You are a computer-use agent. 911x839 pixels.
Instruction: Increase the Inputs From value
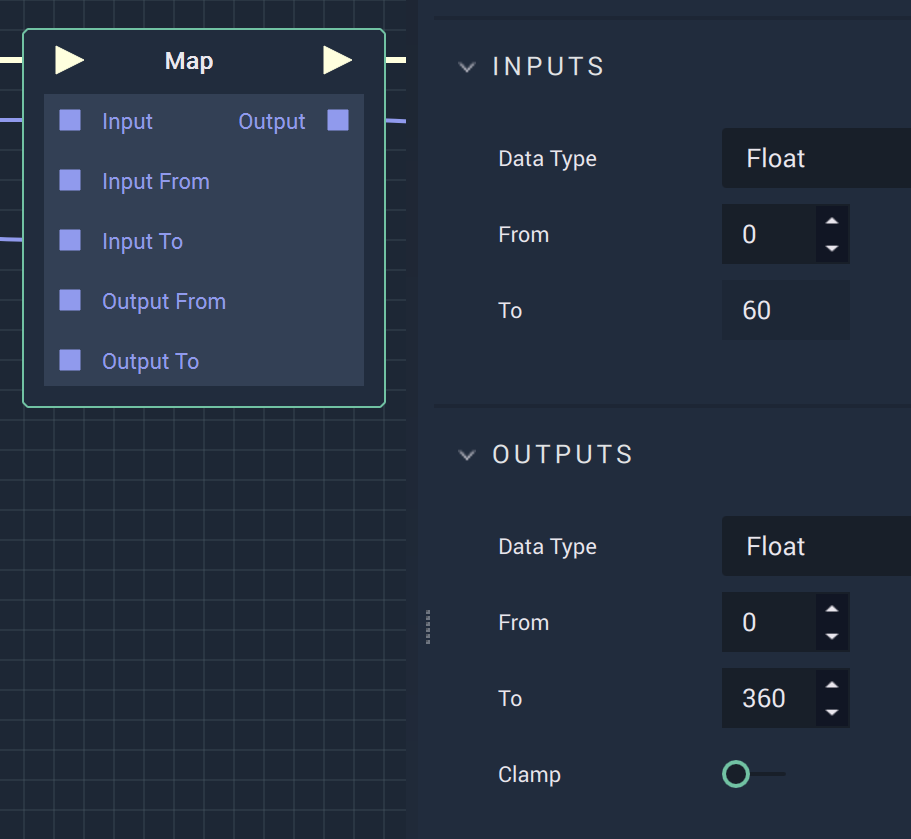(832, 221)
